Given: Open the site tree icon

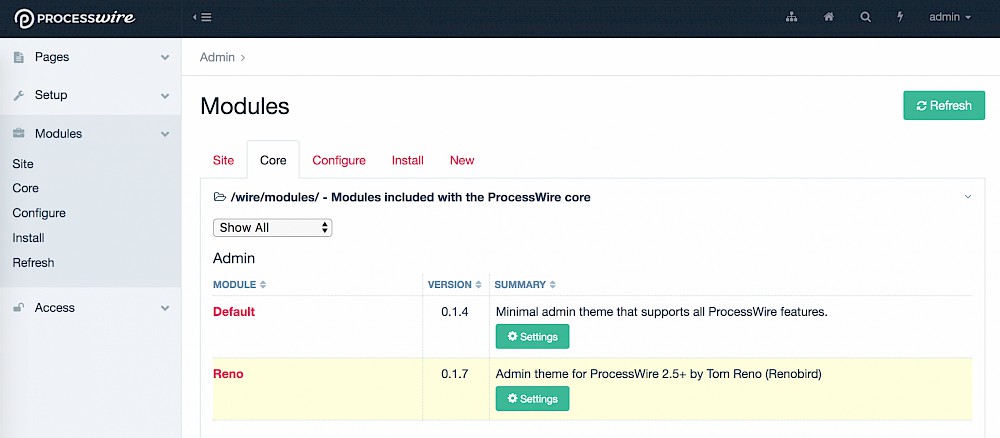Looking at the screenshot, I should 791,18.
